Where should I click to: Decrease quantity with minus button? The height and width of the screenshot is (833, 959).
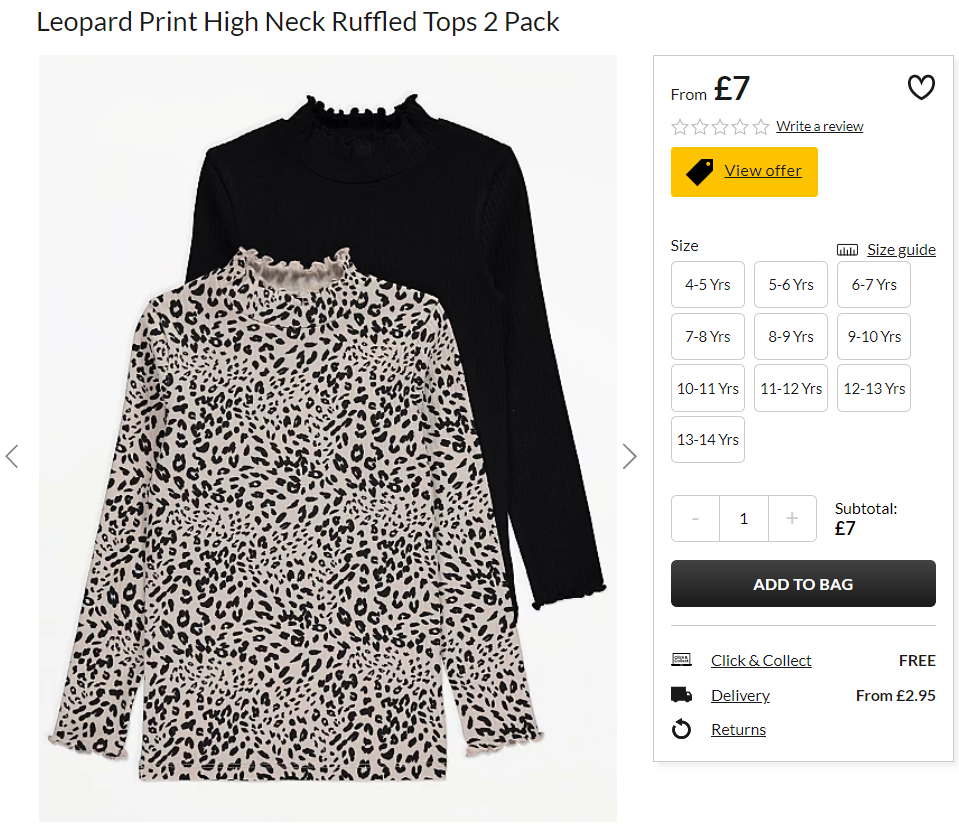[x=695, y=518]
